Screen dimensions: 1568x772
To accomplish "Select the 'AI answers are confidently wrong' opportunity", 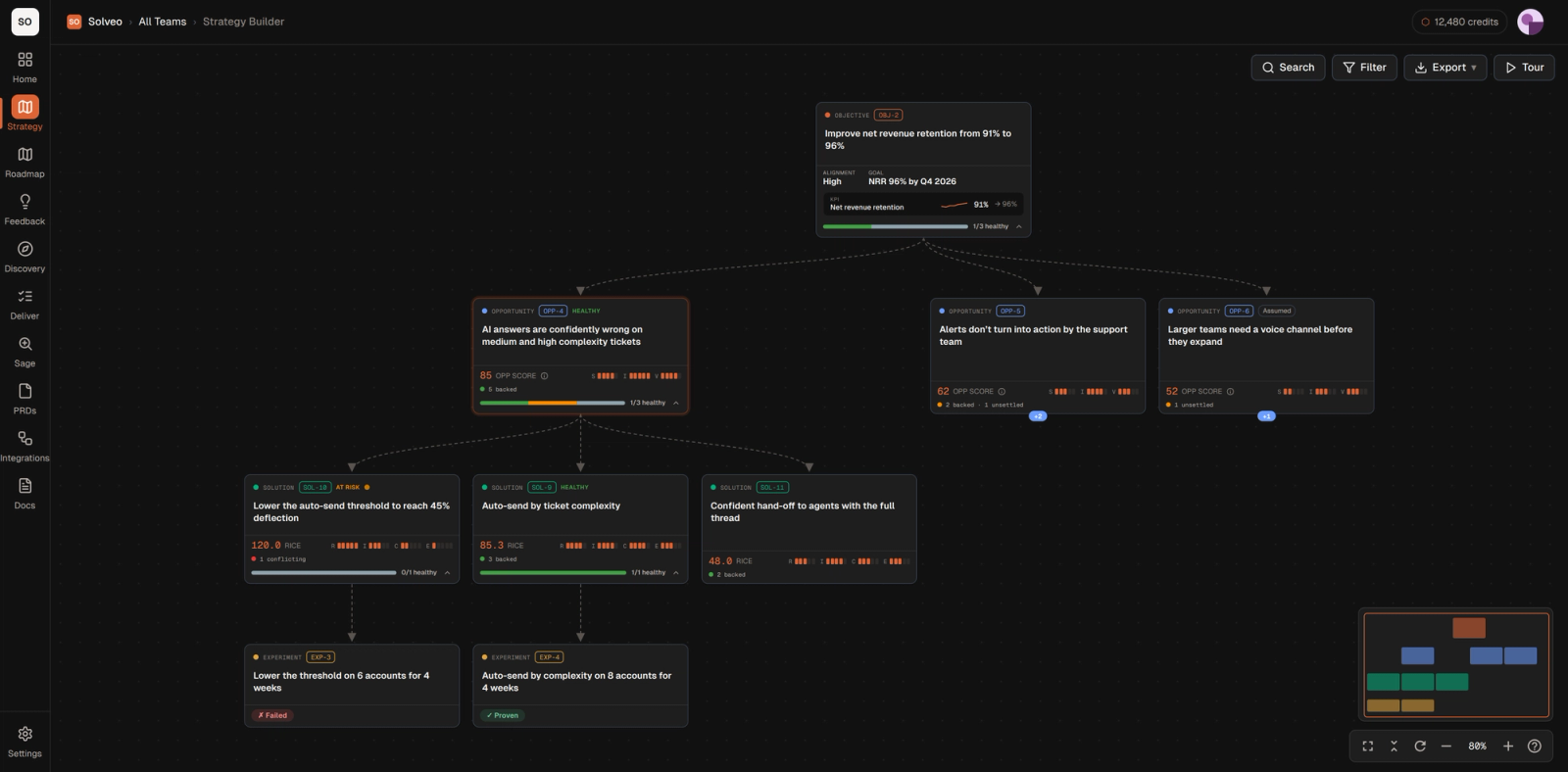I will click(580, 356).
